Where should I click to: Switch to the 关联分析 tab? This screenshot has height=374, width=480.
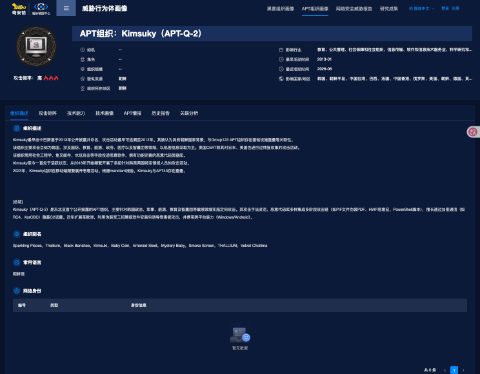click(189, 113)
